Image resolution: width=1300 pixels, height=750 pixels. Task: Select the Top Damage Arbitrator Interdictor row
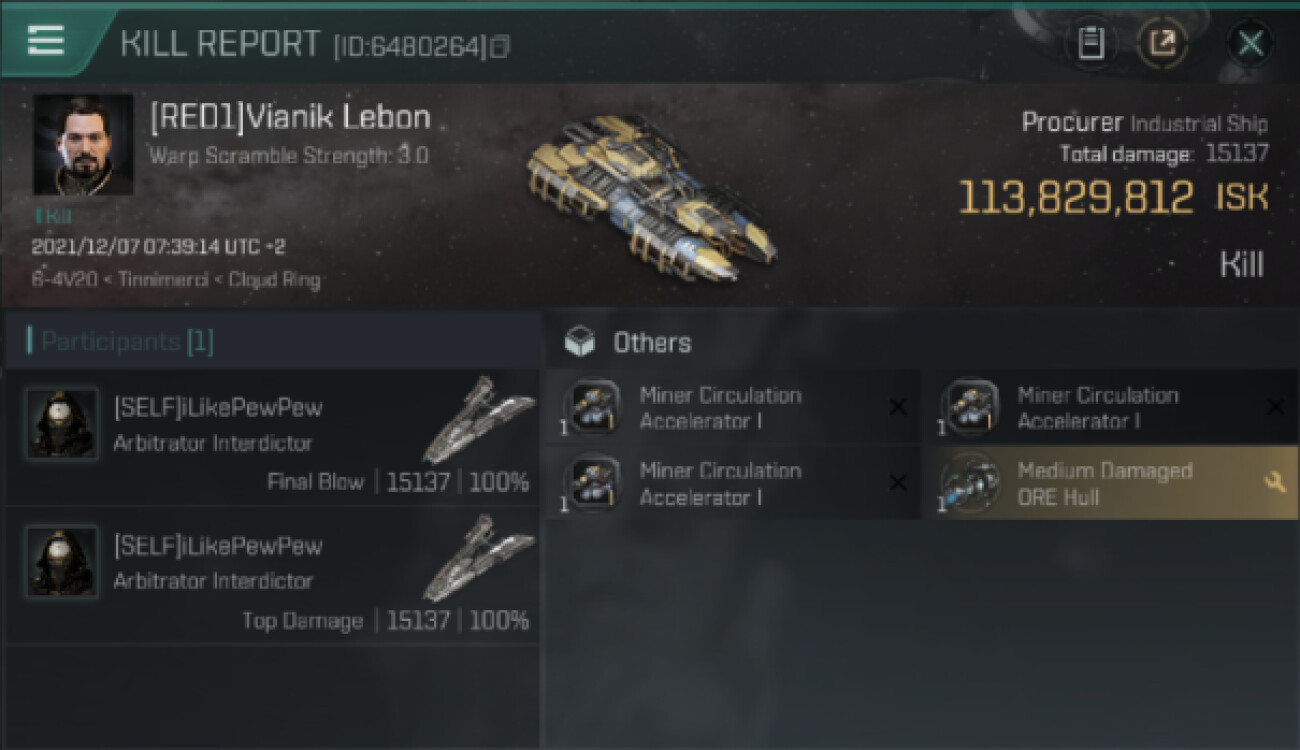(272, 575)
